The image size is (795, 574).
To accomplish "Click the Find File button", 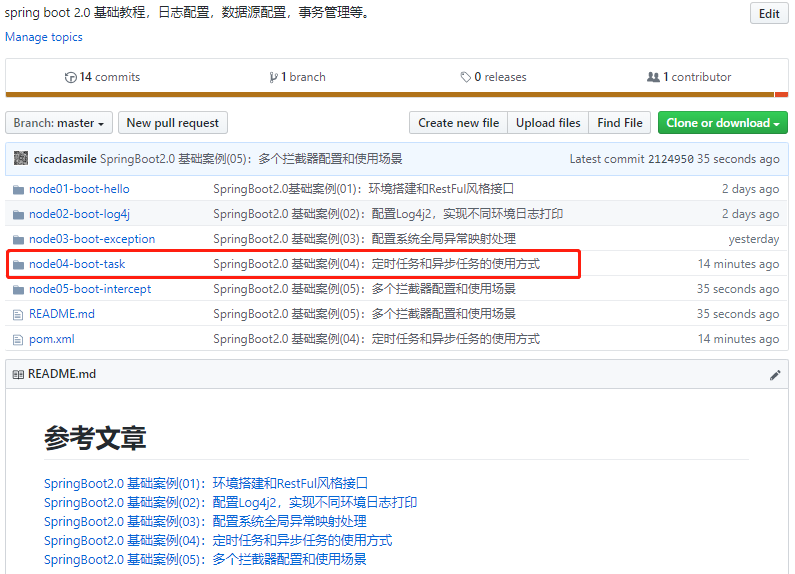I will click(620, 123).
